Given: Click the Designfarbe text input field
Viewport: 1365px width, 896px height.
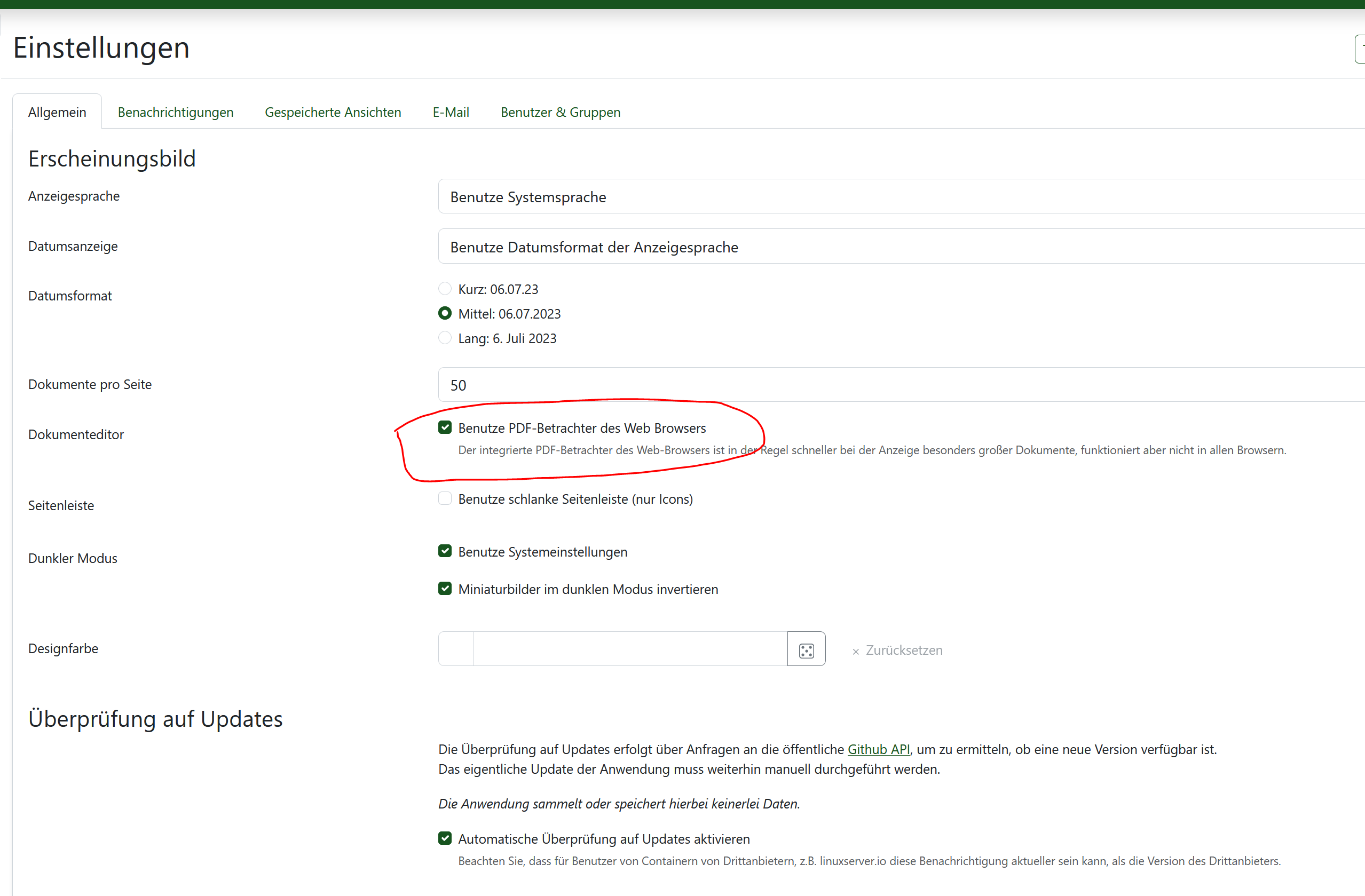Looking at the screenshot, I should tap(630, 649).
